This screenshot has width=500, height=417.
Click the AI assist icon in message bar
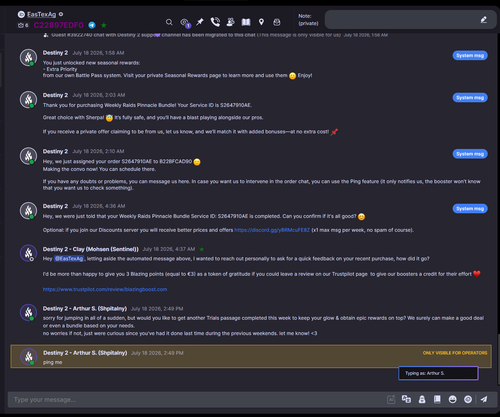391,399
